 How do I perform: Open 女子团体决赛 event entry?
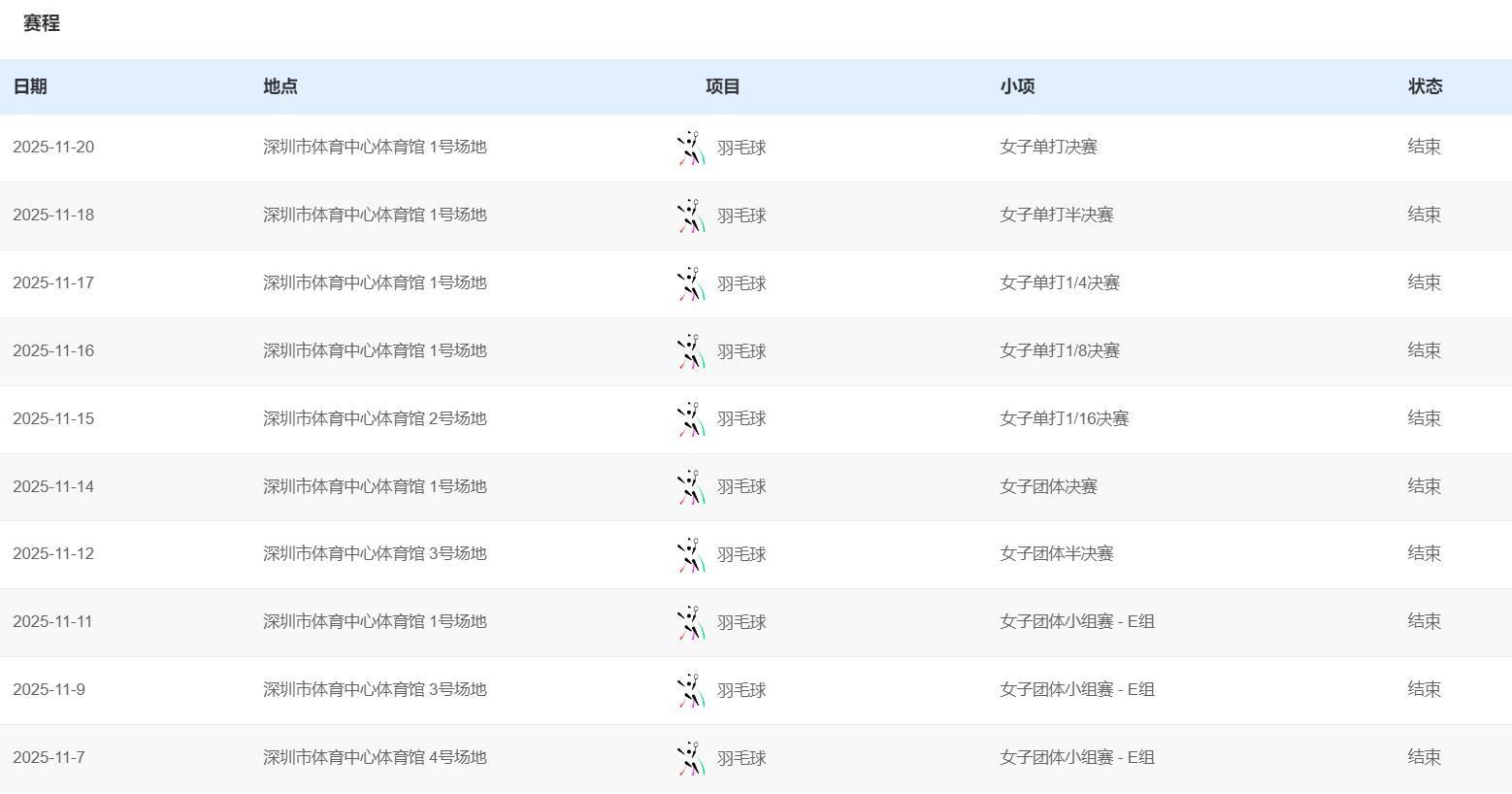tap(1048, 486)
